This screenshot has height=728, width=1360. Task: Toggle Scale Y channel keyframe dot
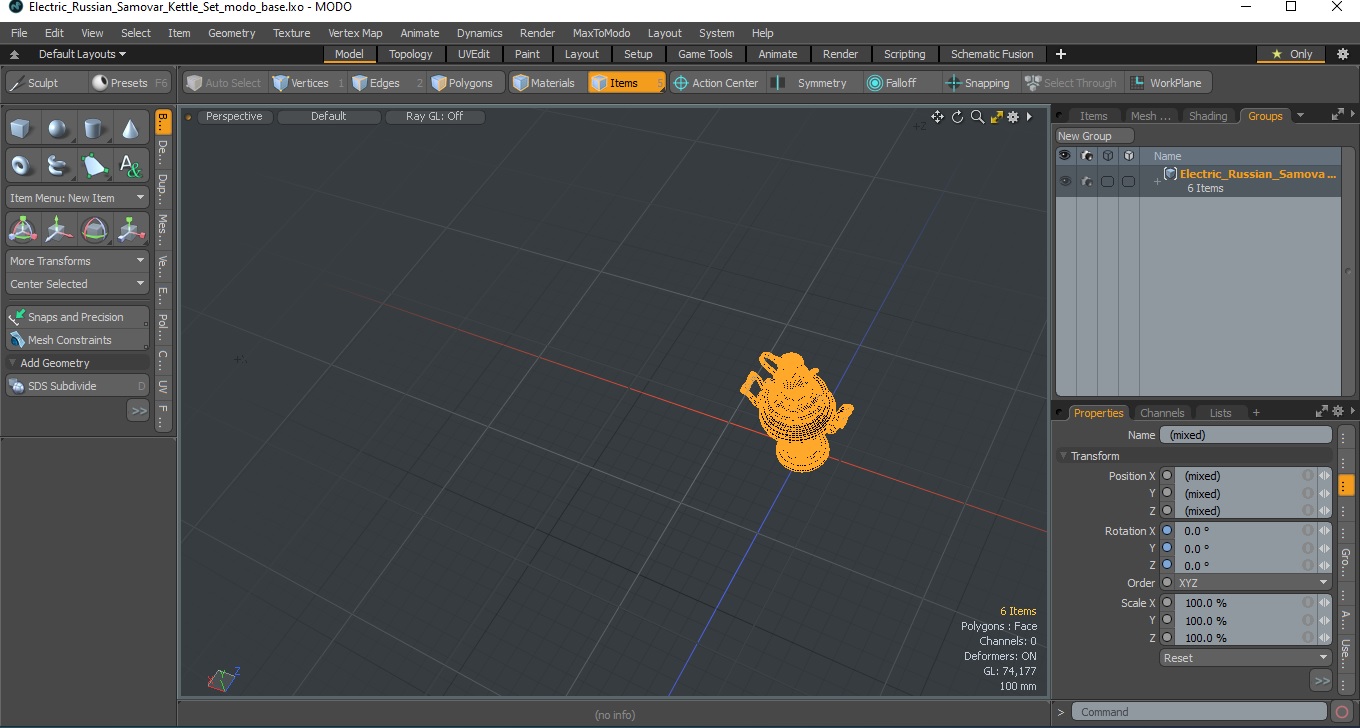coord(1166,620)
